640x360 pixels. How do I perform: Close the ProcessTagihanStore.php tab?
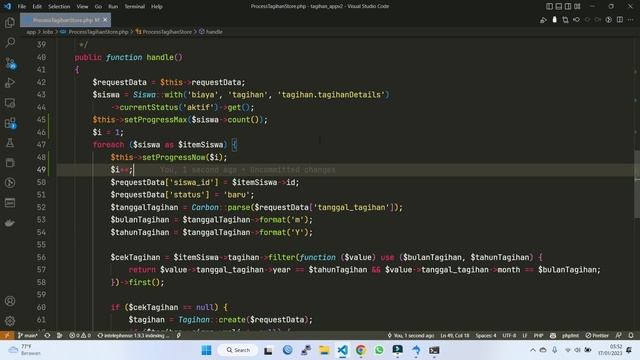(105, 20)
